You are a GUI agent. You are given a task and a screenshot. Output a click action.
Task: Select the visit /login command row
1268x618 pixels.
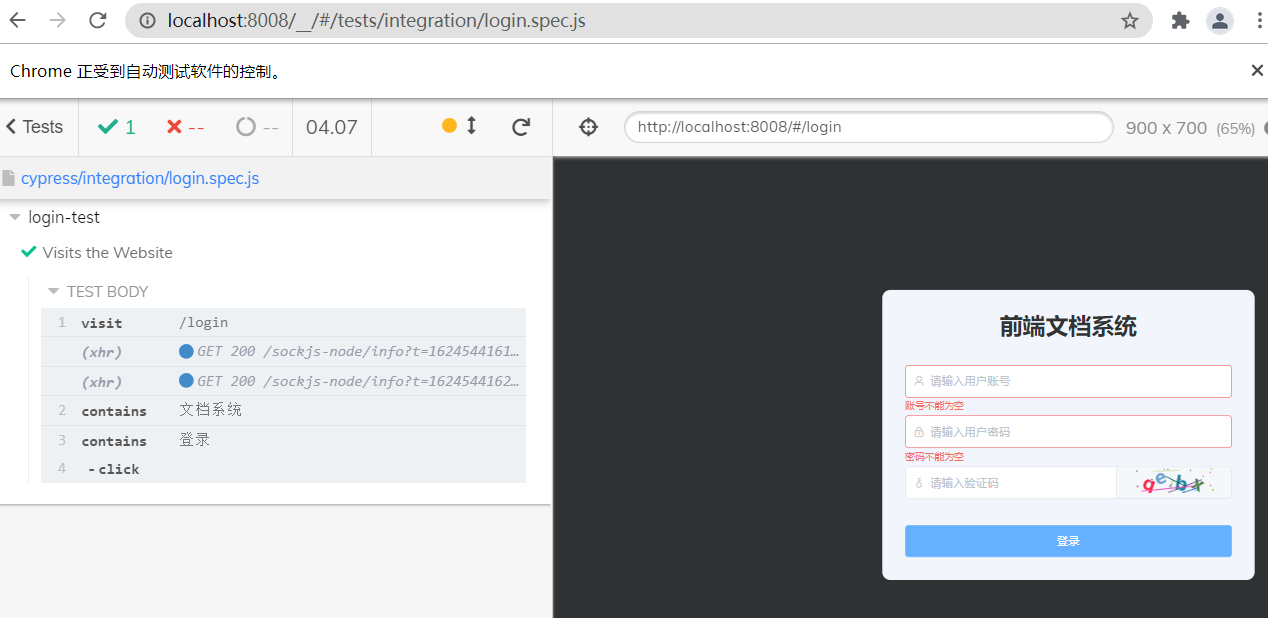[x=283, y=323]
